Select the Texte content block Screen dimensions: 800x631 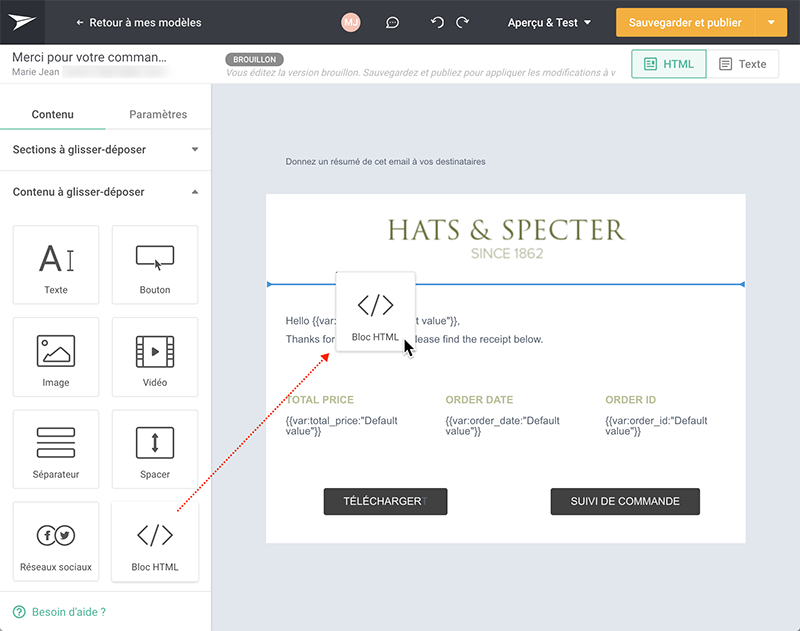(56, 265)
